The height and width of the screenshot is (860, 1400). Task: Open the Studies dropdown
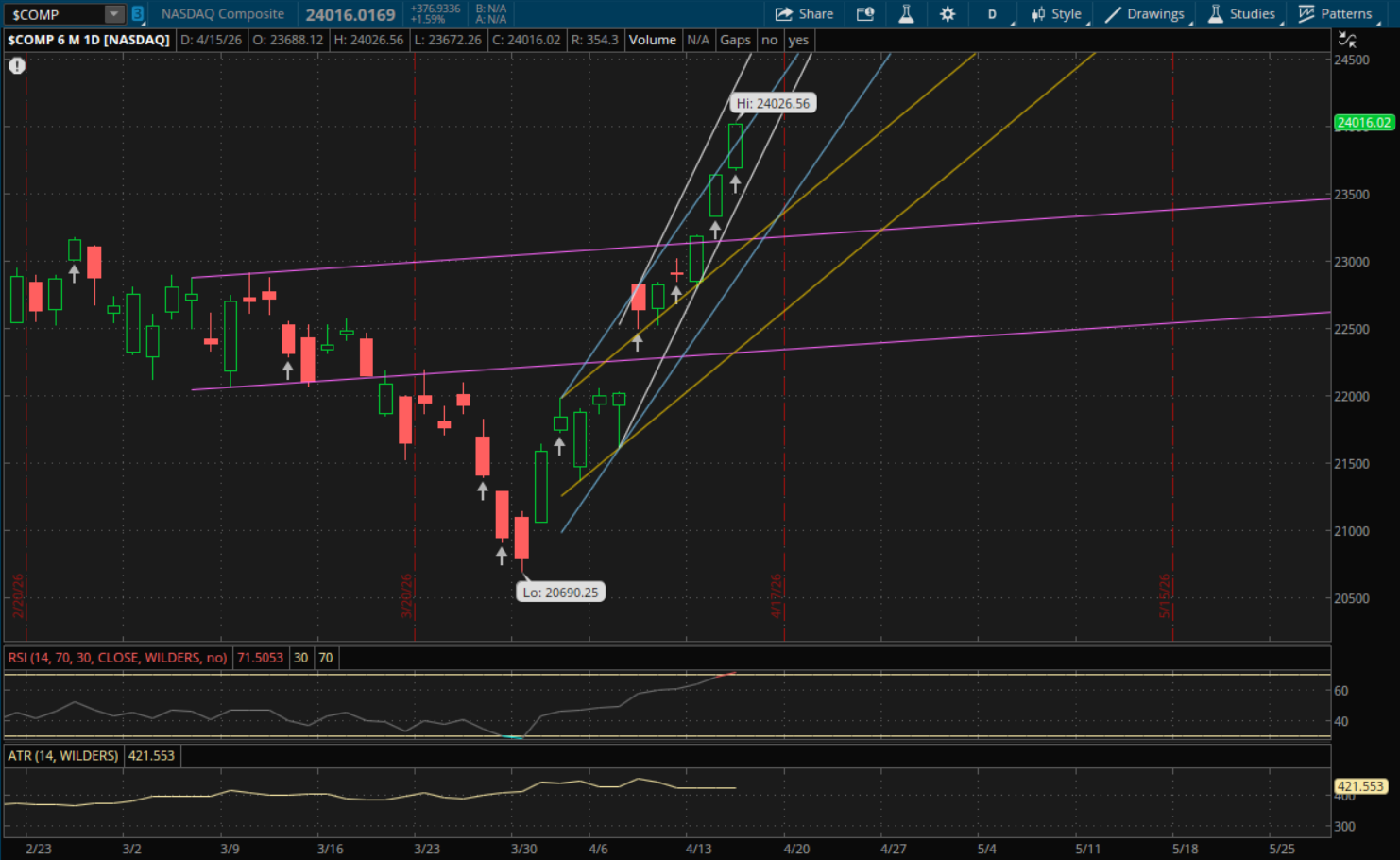click(x=1241, y=14)
